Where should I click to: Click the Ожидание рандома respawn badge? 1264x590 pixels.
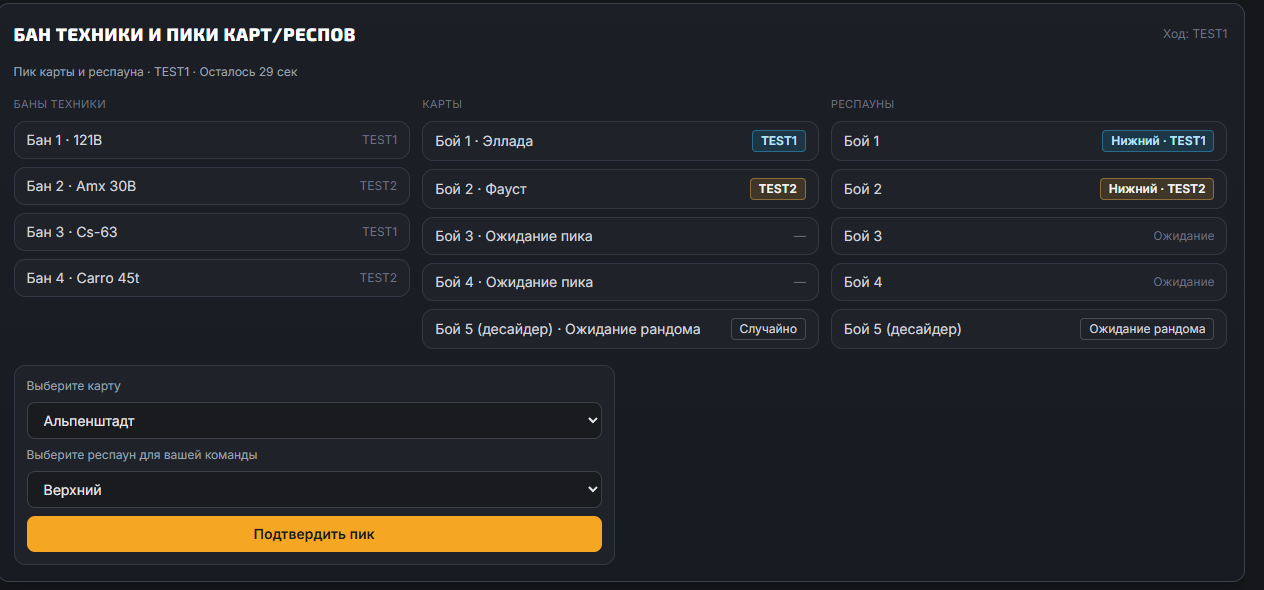point(1146,329)
